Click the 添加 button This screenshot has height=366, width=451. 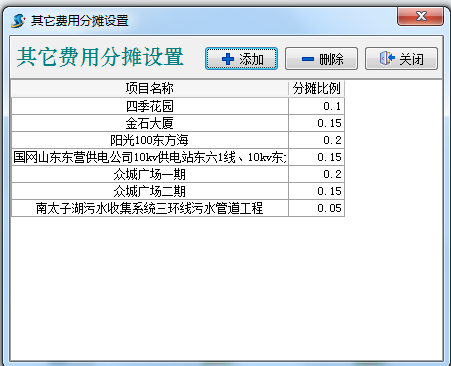241,59
